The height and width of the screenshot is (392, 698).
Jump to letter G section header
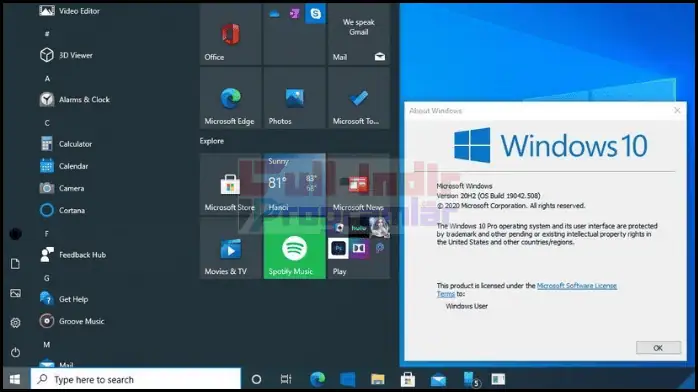(47, 278)
